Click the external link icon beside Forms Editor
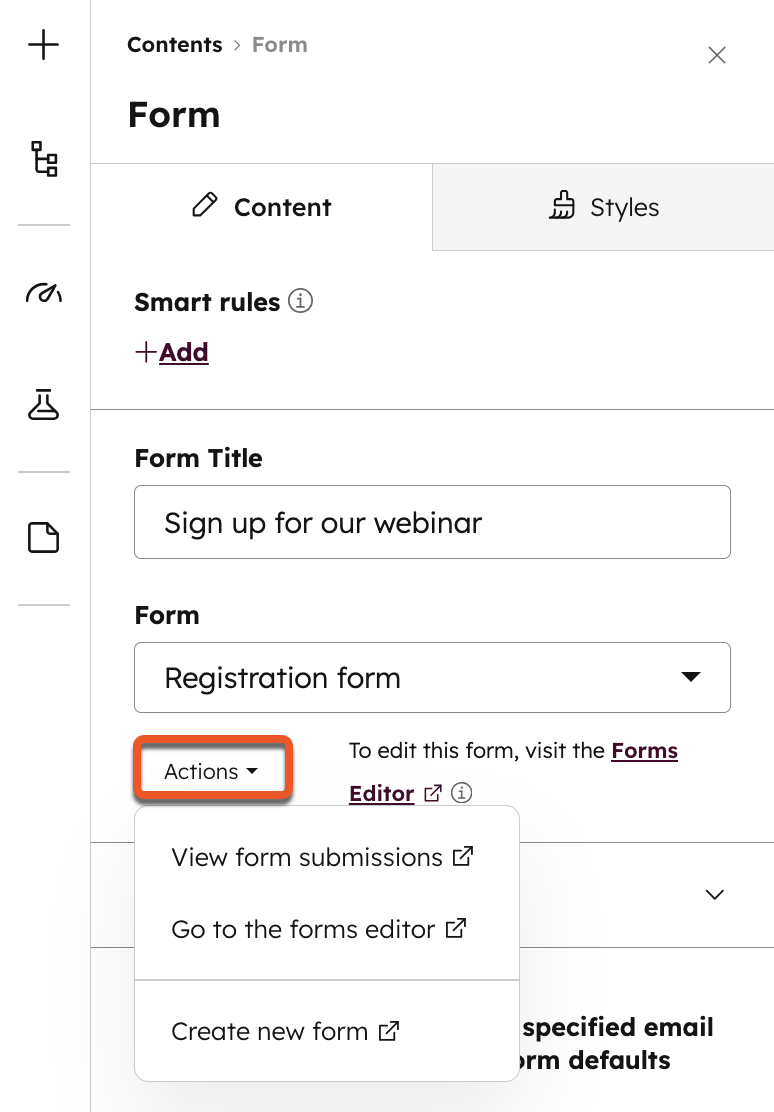The image size is (774, 1112). (x=432, y=792)
